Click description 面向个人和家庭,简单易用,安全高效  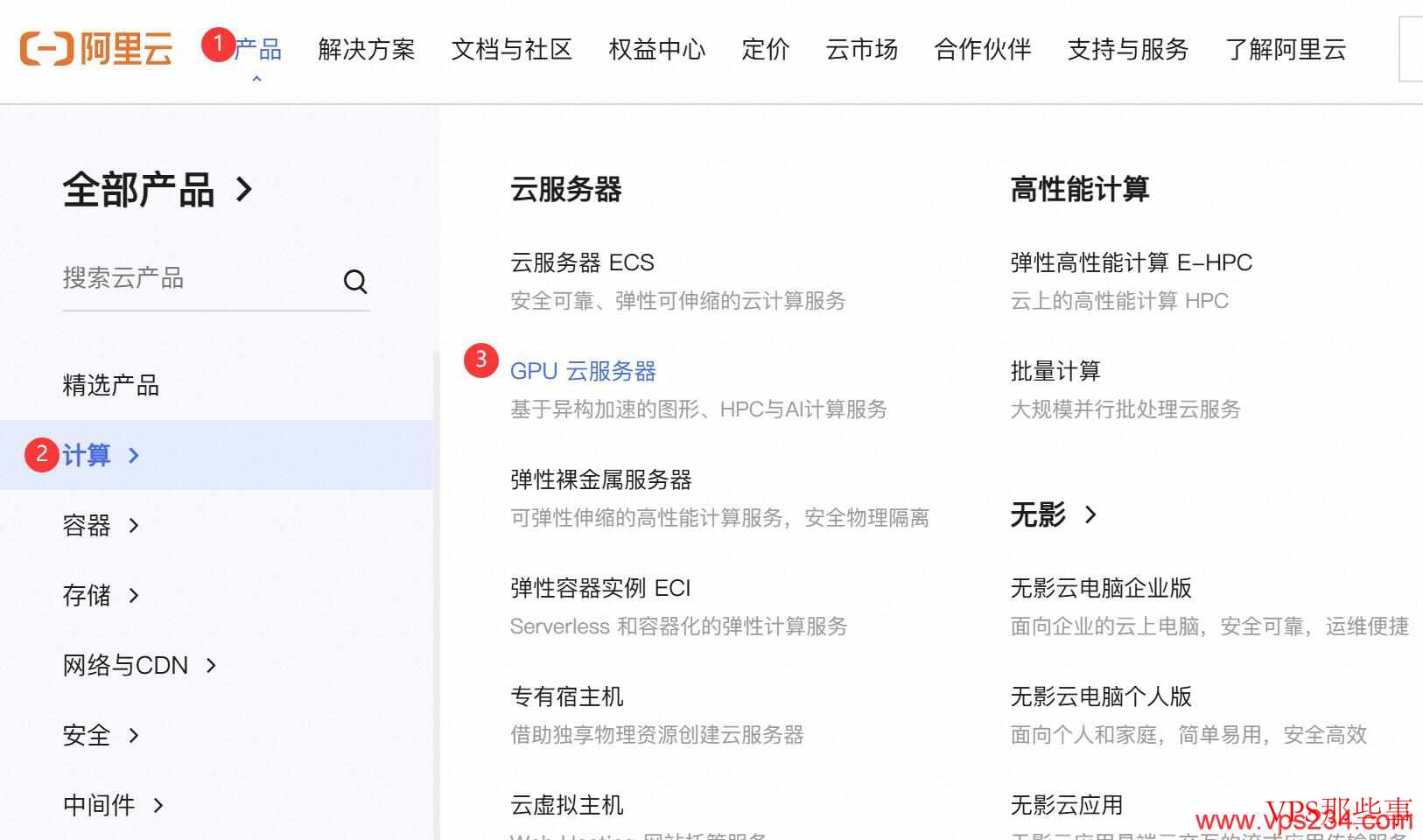[x=1188, y=735]
